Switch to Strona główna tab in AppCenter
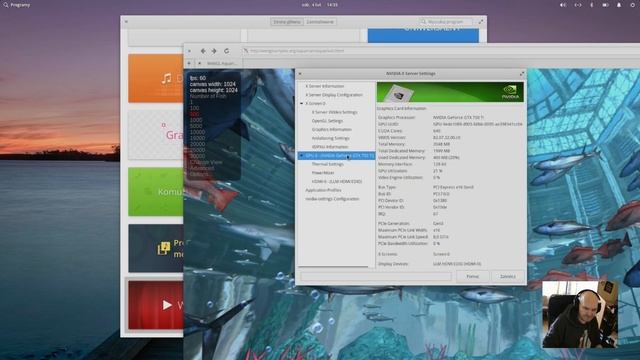This screenshot has width=640, height=360. (x=287, y=22)
